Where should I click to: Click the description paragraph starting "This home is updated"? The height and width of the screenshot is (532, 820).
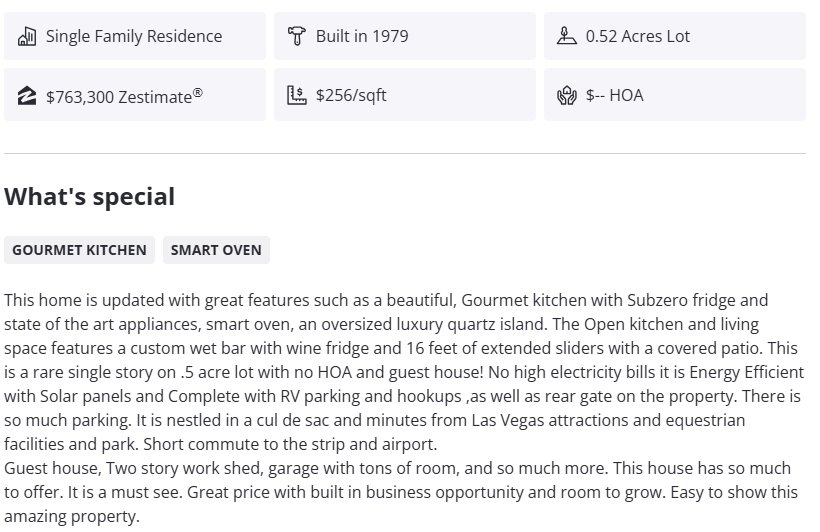pyautogui.click(x=400, y=372)
